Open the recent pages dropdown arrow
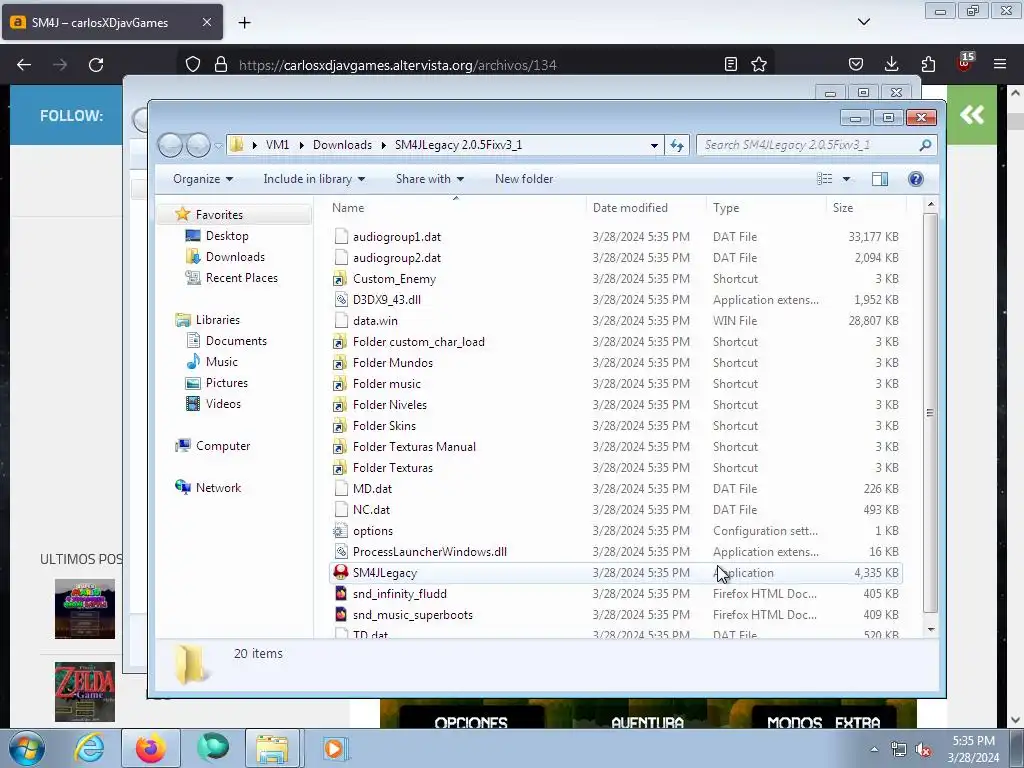The image size is (1024, 768). pyautogui.click(x=218, y=145)
